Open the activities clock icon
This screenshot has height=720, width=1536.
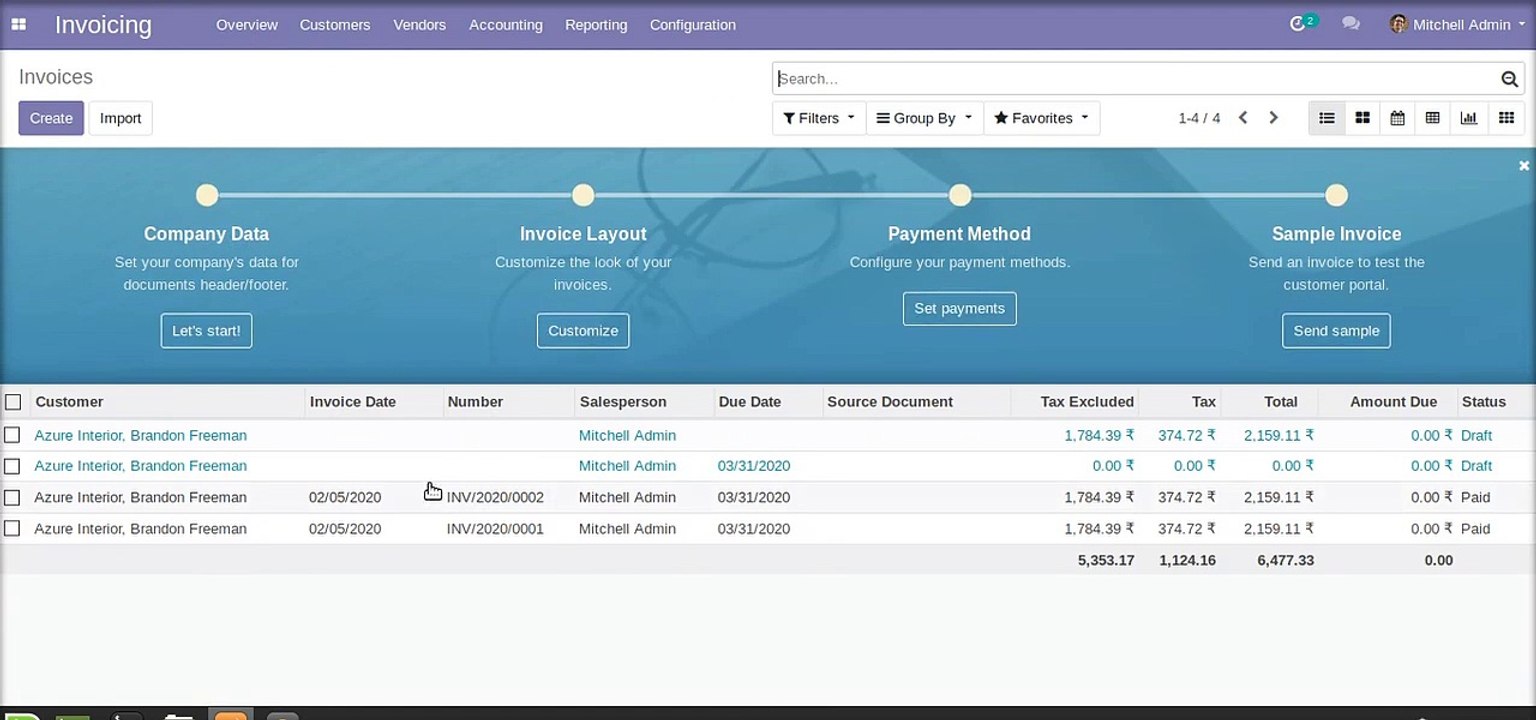(x=1298, y=24)
